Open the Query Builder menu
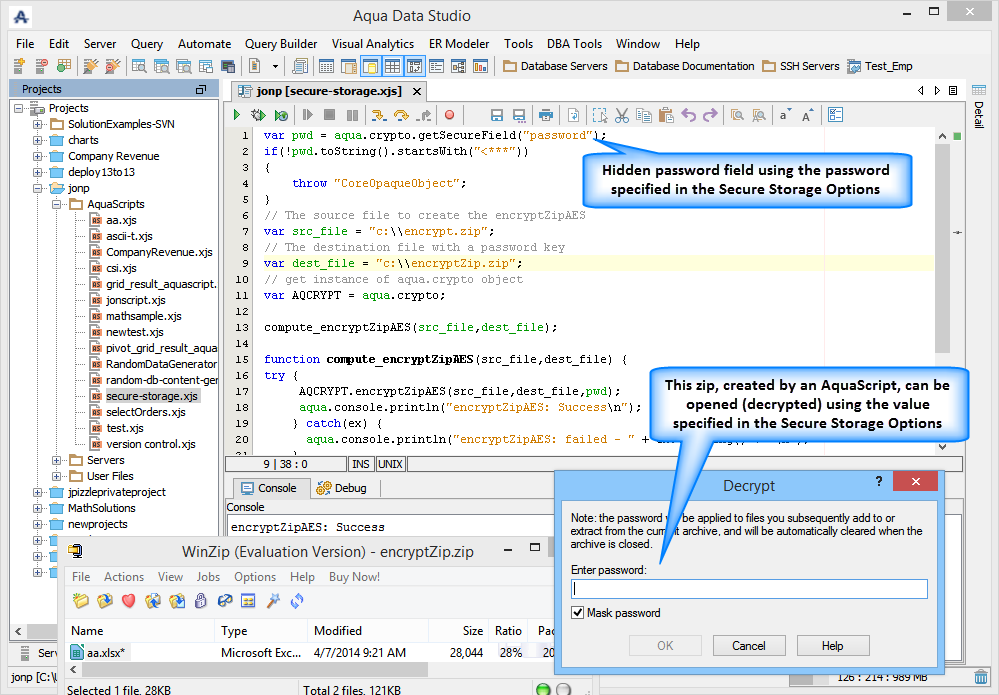This screenshot has width=999, height=695. (281, 44)
